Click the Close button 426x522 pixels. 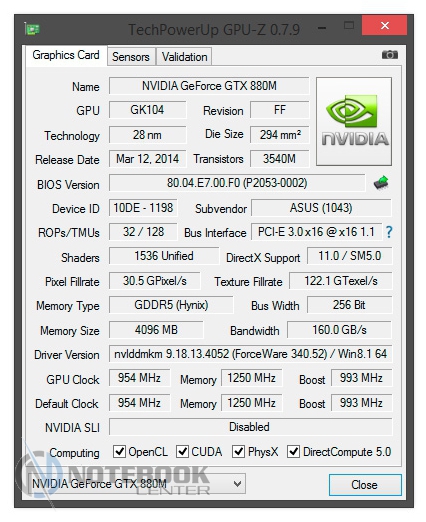tap(365, 485)
